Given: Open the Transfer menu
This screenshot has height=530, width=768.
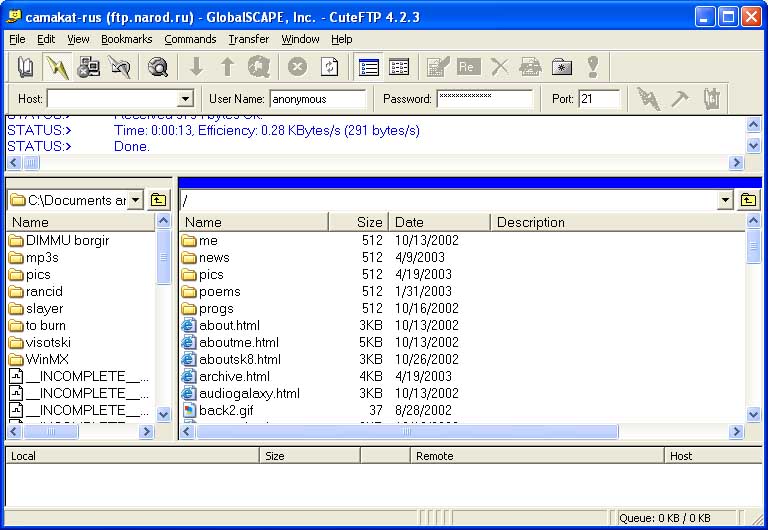Looking at the screenshot, I should pos(248,39).
